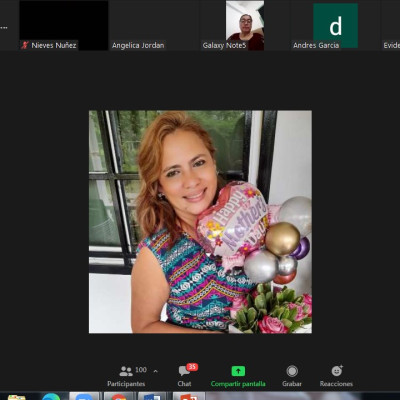Select the partially visible Evide participant tile
Image resolution: width=400 pixels, height=400 pixels.
(x=391, y=25)
